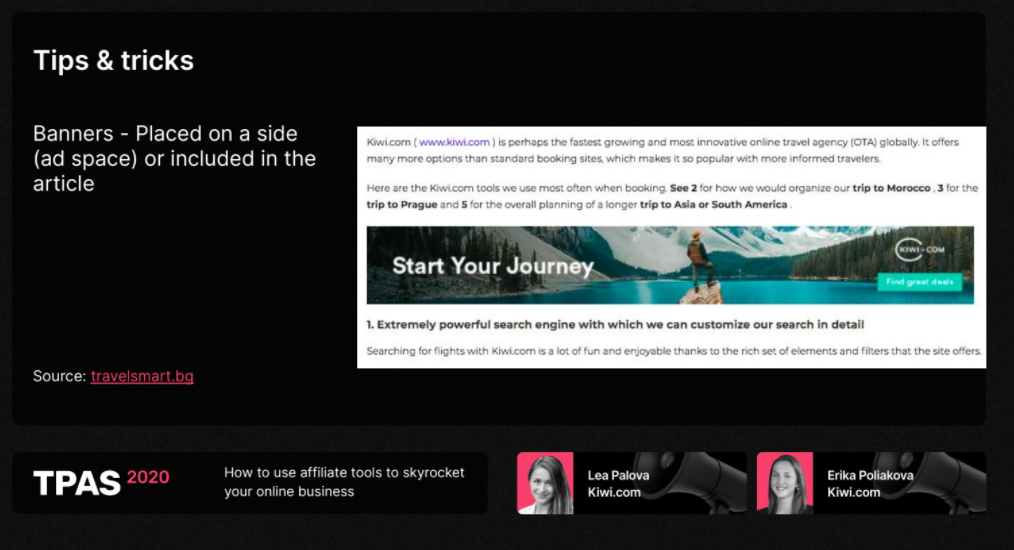Open the travelsmart.bg source link
1014x550 pixels.
coord(142,376)
